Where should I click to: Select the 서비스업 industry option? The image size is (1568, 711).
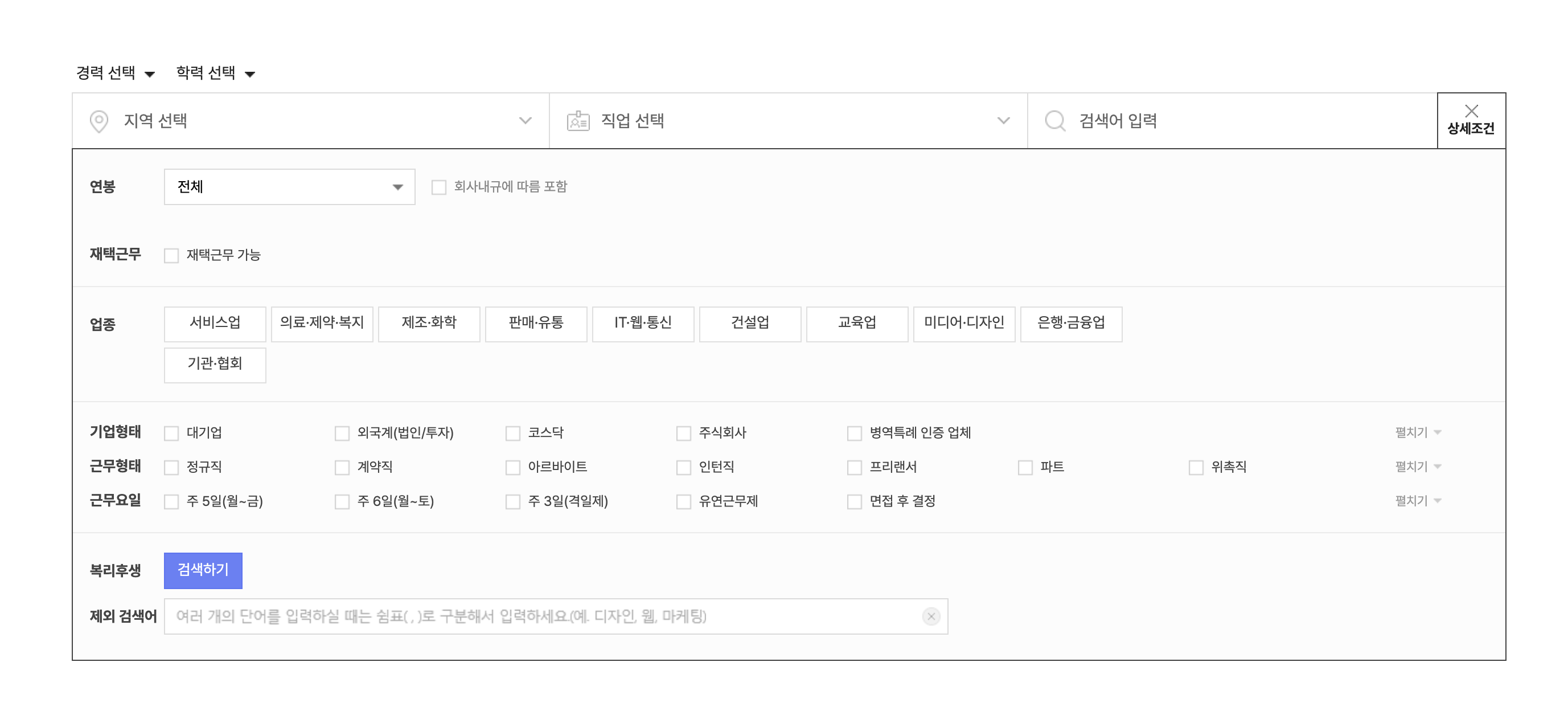214,324
